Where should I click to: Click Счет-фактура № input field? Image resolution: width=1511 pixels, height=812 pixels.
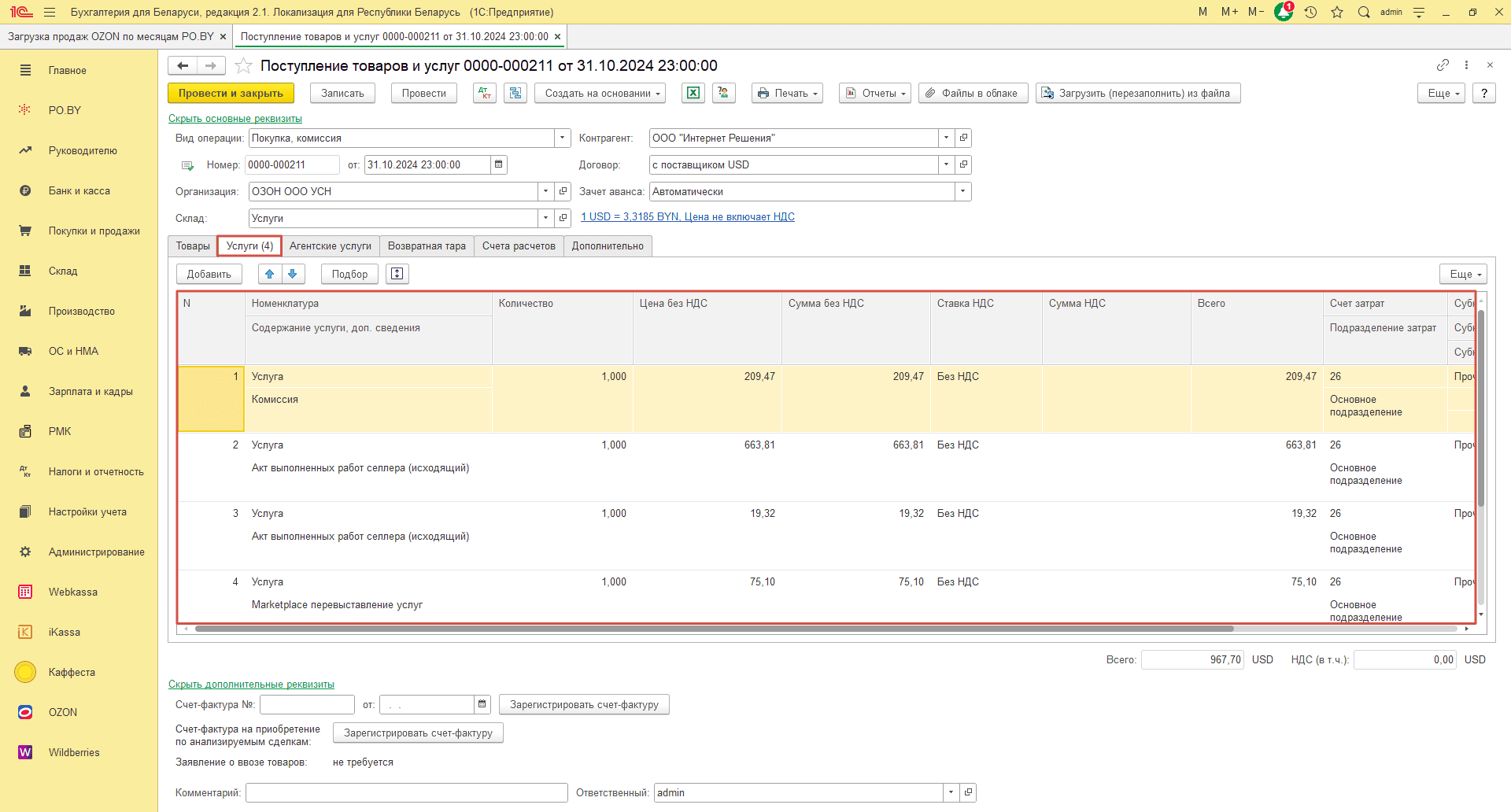307,704
